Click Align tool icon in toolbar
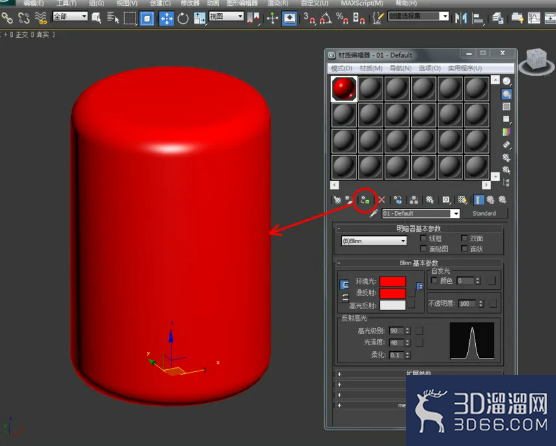Image resolution: width=556 pixels, height=446 pixels. [478, 18]
